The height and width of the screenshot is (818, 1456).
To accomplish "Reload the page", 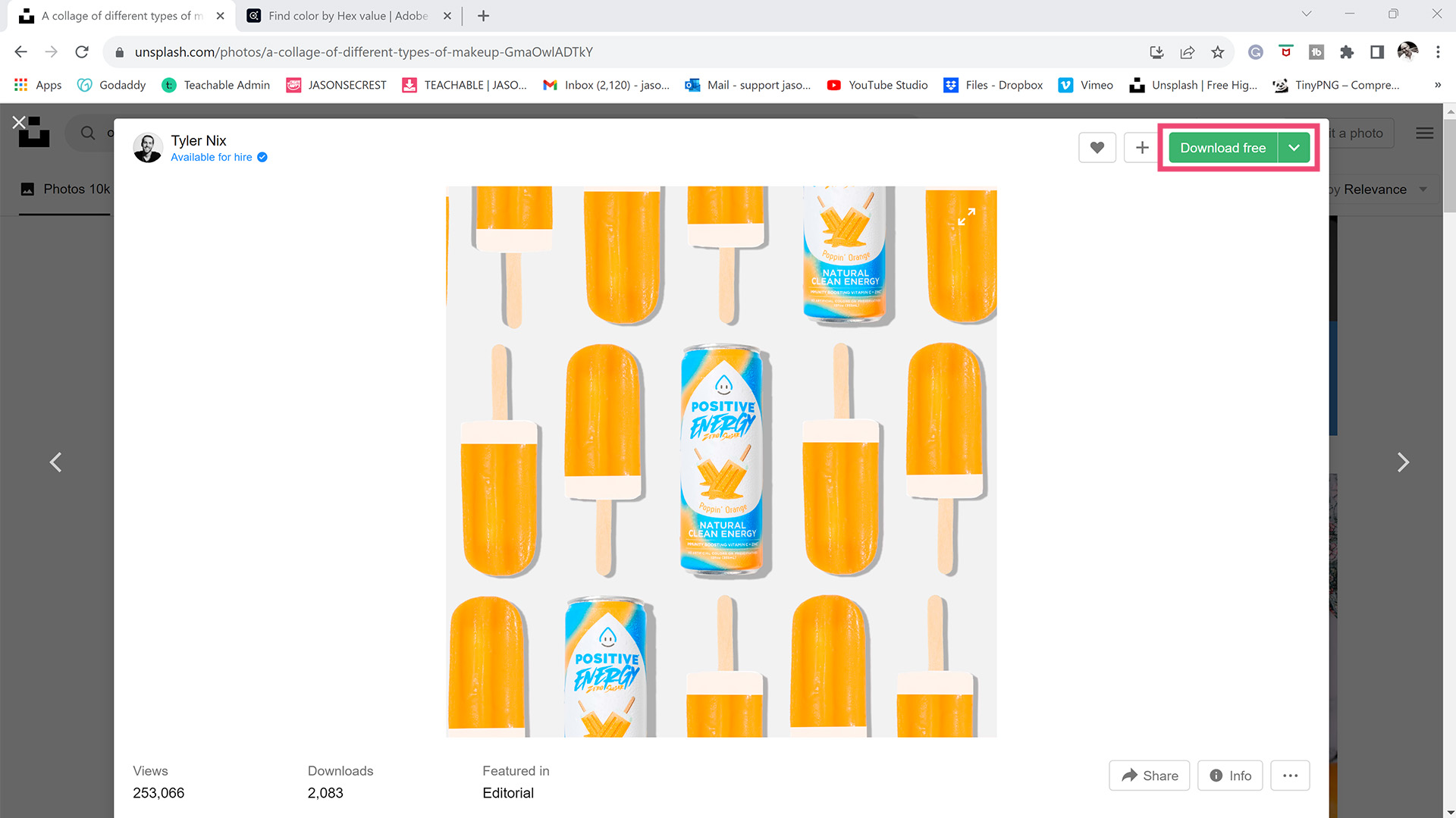I will [82, 52].
